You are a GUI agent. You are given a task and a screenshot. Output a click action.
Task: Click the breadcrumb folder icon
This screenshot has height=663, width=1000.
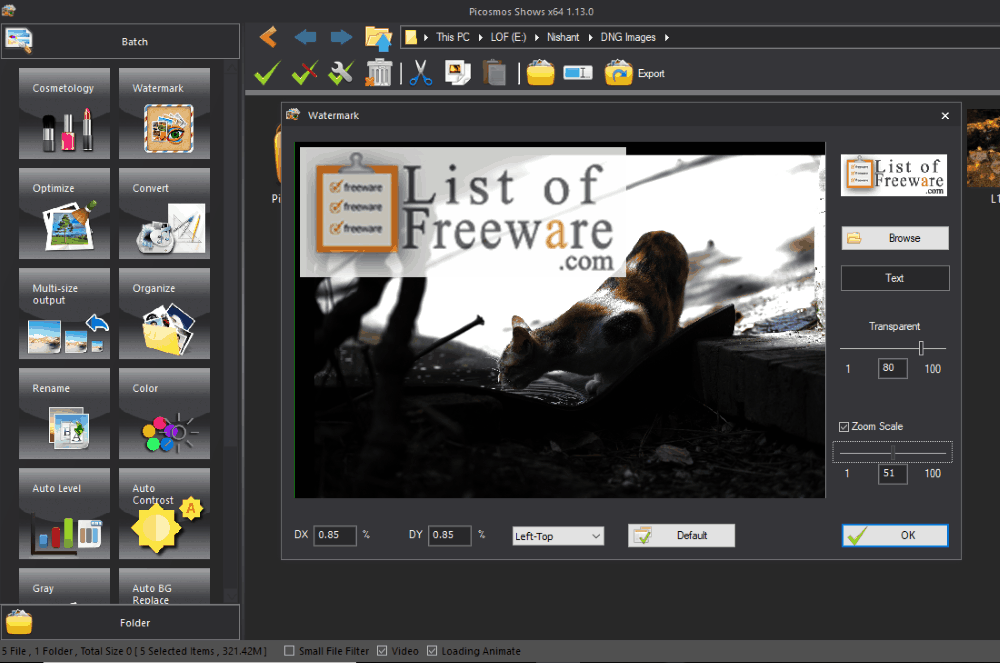411,38
